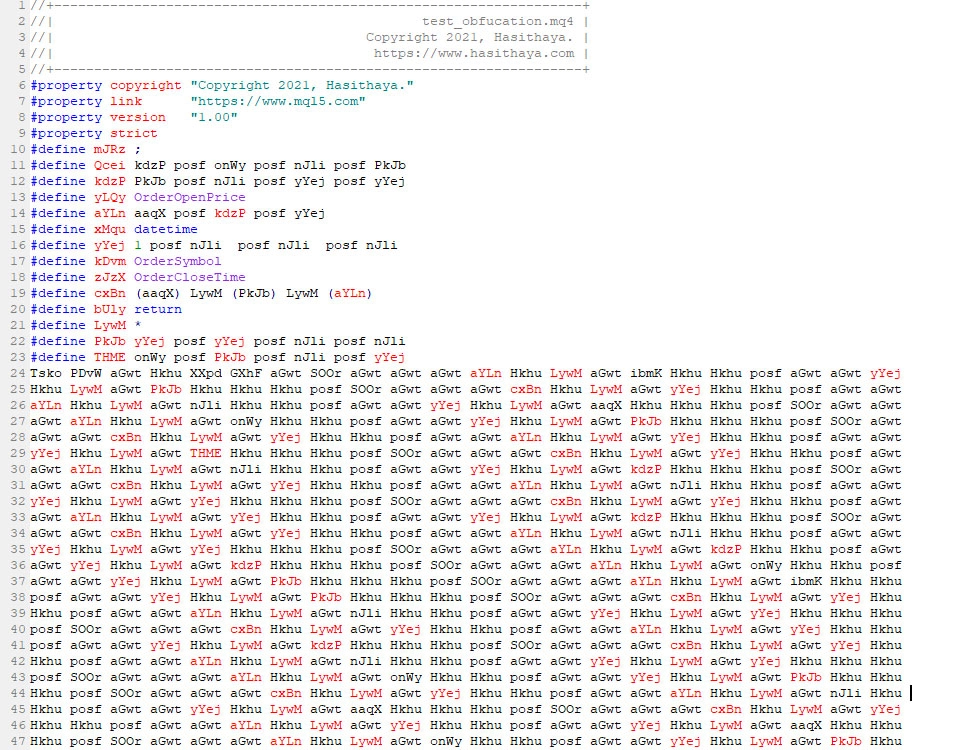Click line number 1 in the gutter
The width and height of the screenshot is (957, 750).
[22, 5]
